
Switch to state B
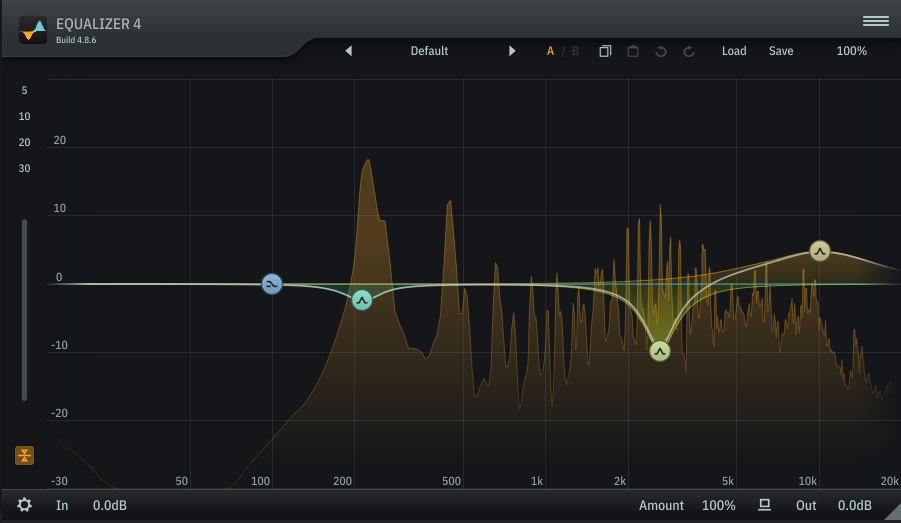pyautogui.click(x=575, y=51)
